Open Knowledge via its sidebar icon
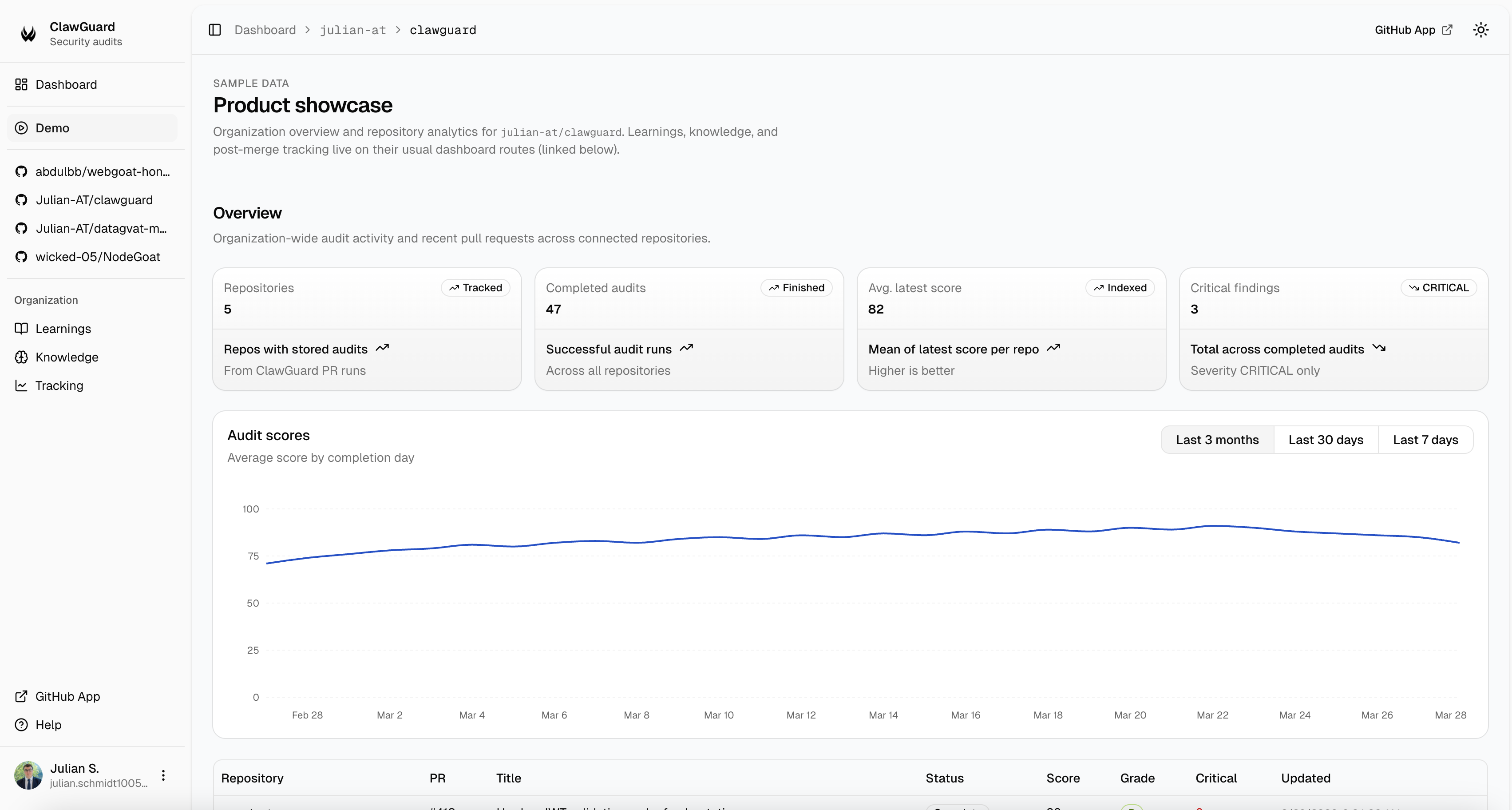This screenshot has width=1512, height=810. [x=21, y=357]
